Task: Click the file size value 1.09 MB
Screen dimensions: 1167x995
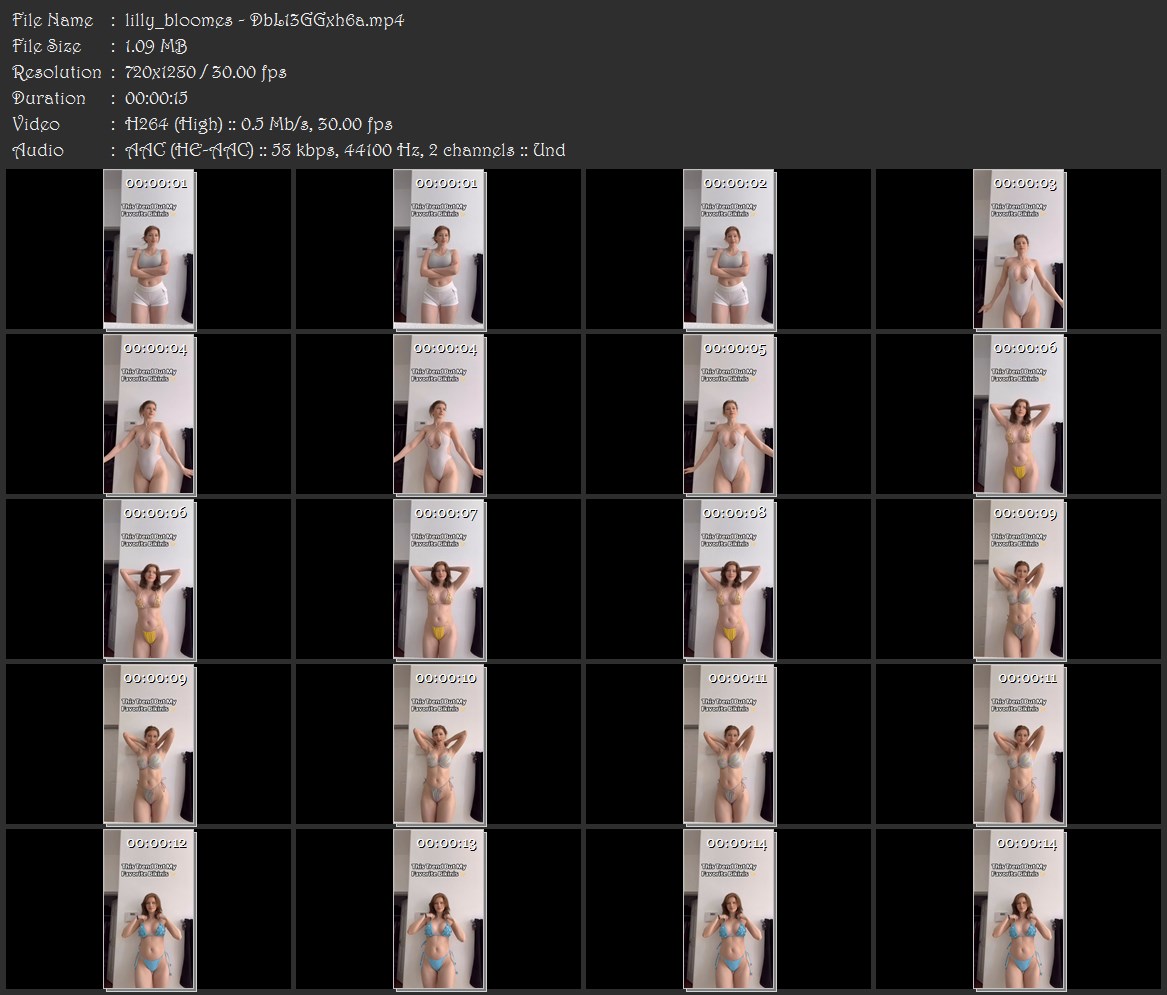Action: [156, 46]
